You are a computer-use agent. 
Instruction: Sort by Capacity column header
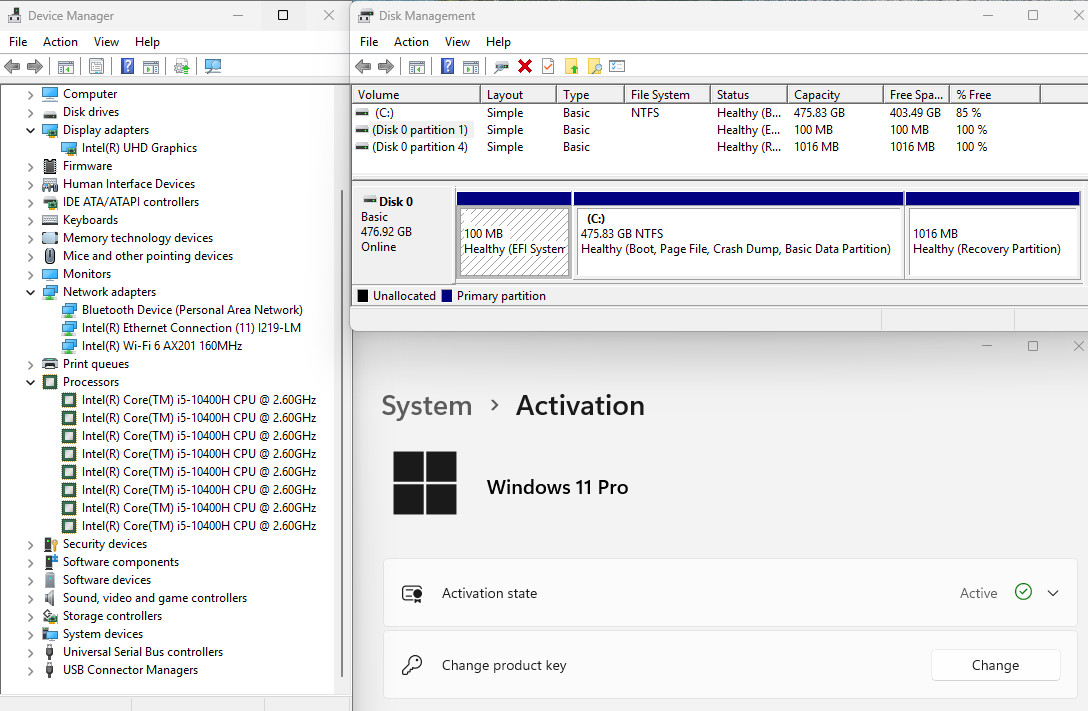[x=835, y=94]
